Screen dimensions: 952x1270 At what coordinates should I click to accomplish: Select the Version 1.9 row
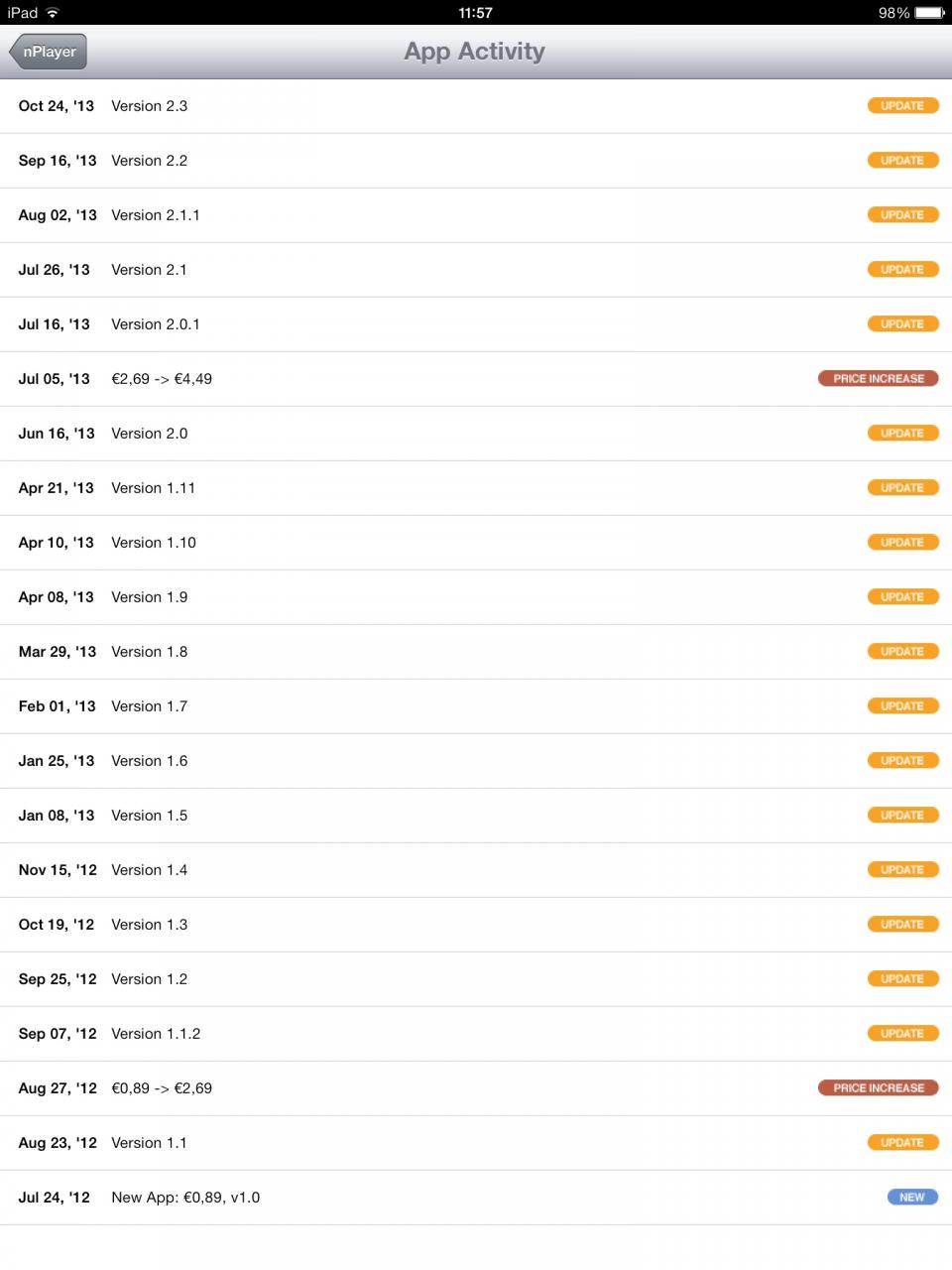pyautogui.click(x=476, y=597)
